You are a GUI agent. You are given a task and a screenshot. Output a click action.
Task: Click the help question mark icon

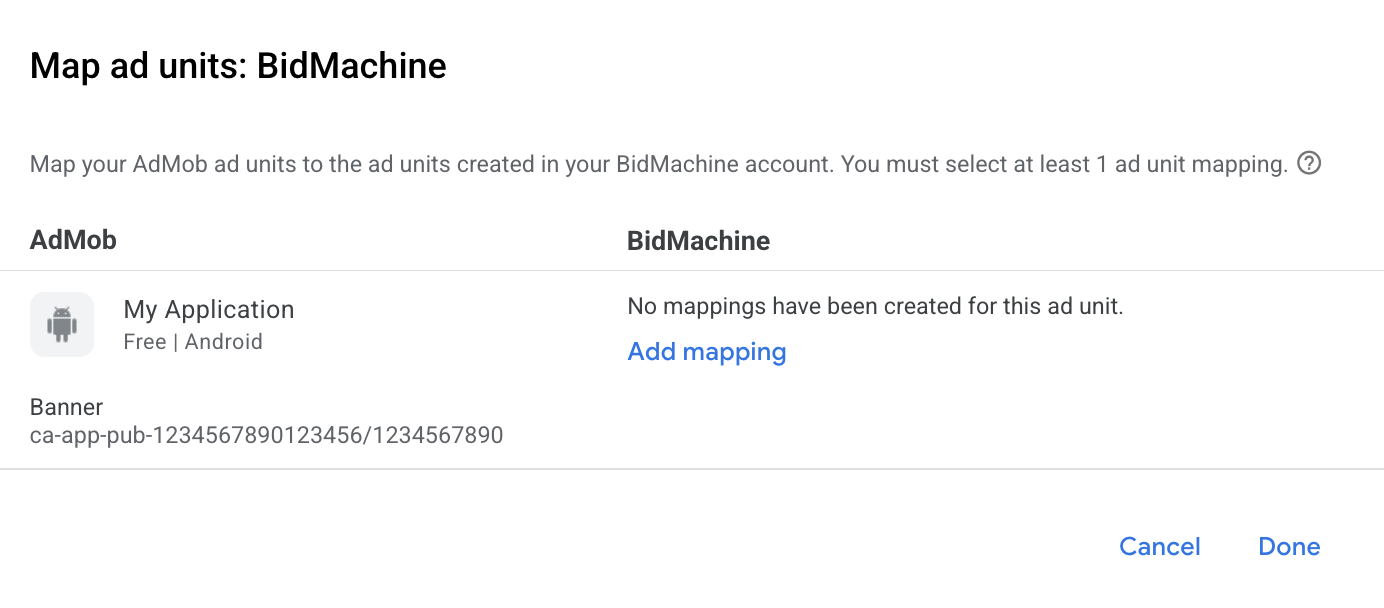pyautogui.click(x=1308, y=163)
